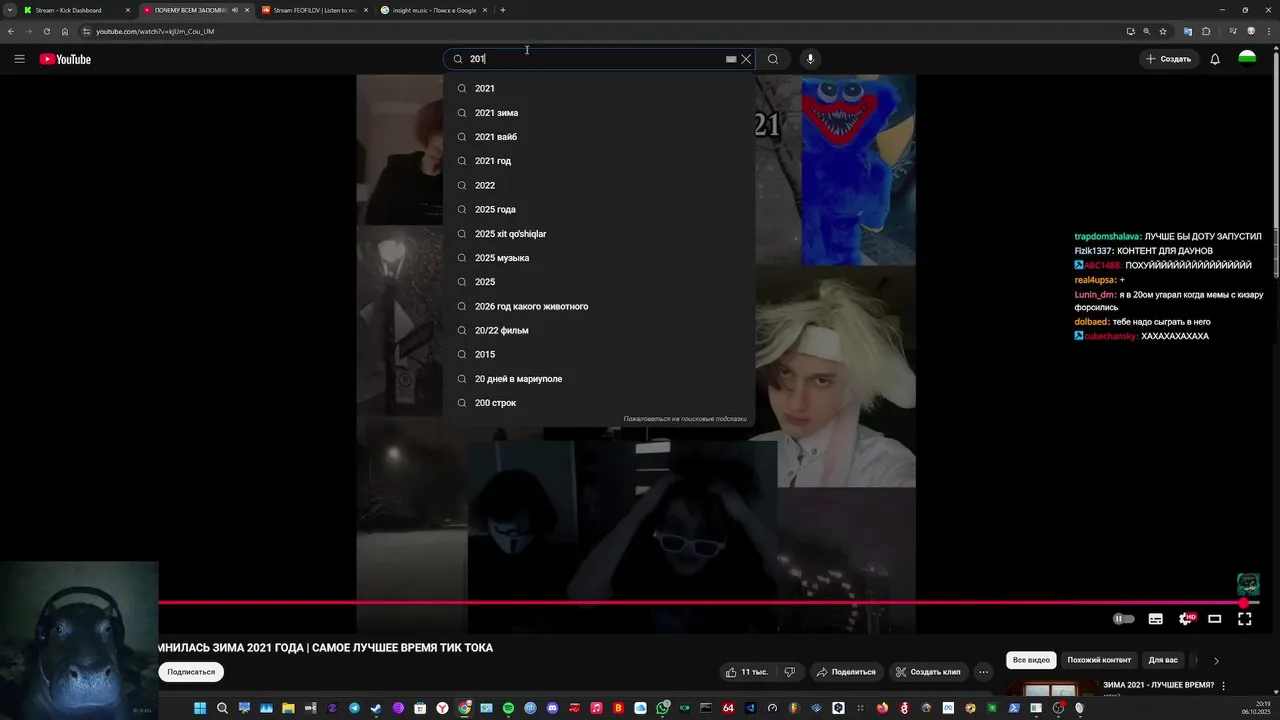1280x720 pixels.
Task: Open the Windows Start menu
Action: coord(200,708)
